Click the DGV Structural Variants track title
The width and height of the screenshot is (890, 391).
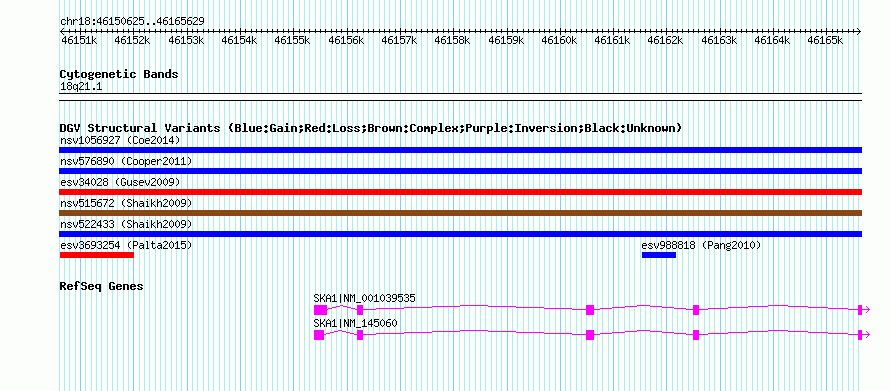pos(371,128)
